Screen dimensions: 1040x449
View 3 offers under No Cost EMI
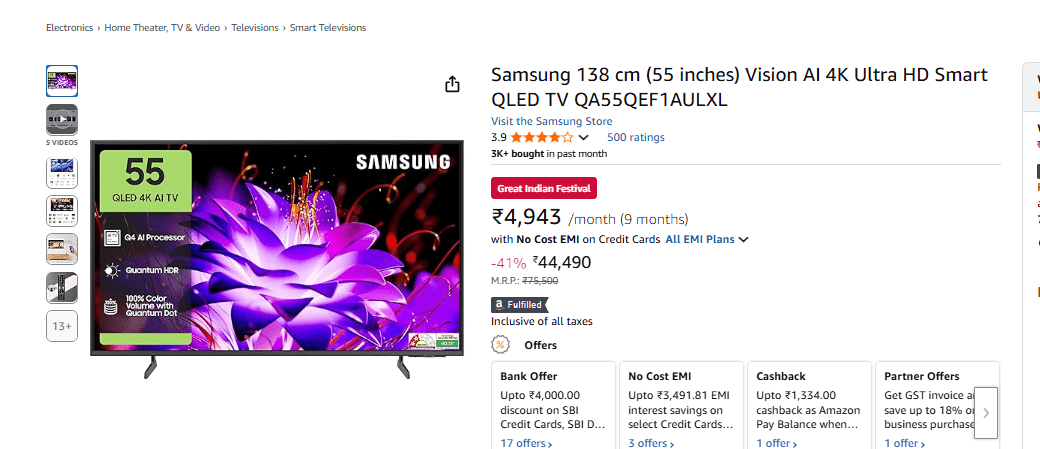(x=651, y=443)
